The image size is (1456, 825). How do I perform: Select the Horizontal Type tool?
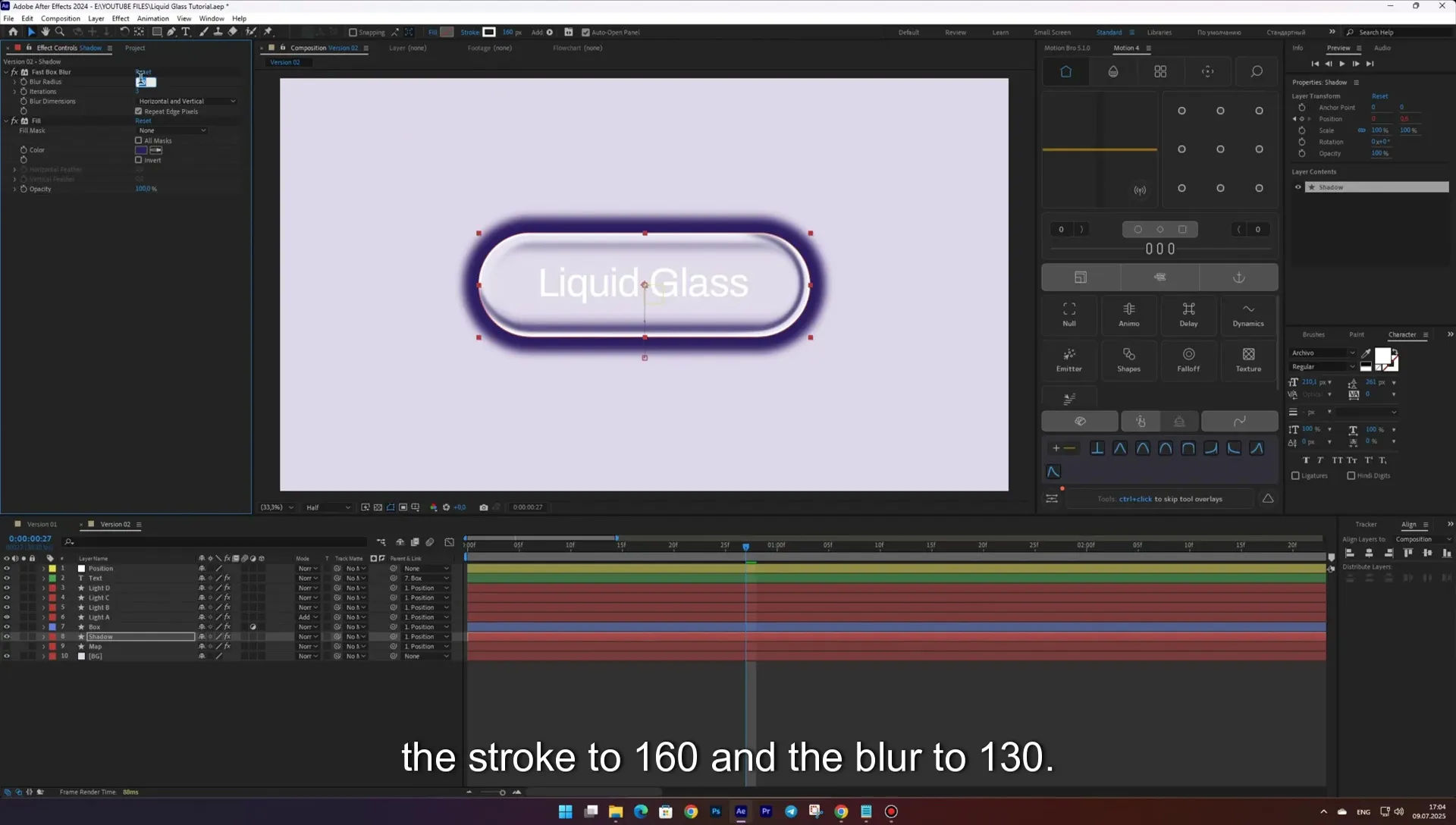(186, 32)
